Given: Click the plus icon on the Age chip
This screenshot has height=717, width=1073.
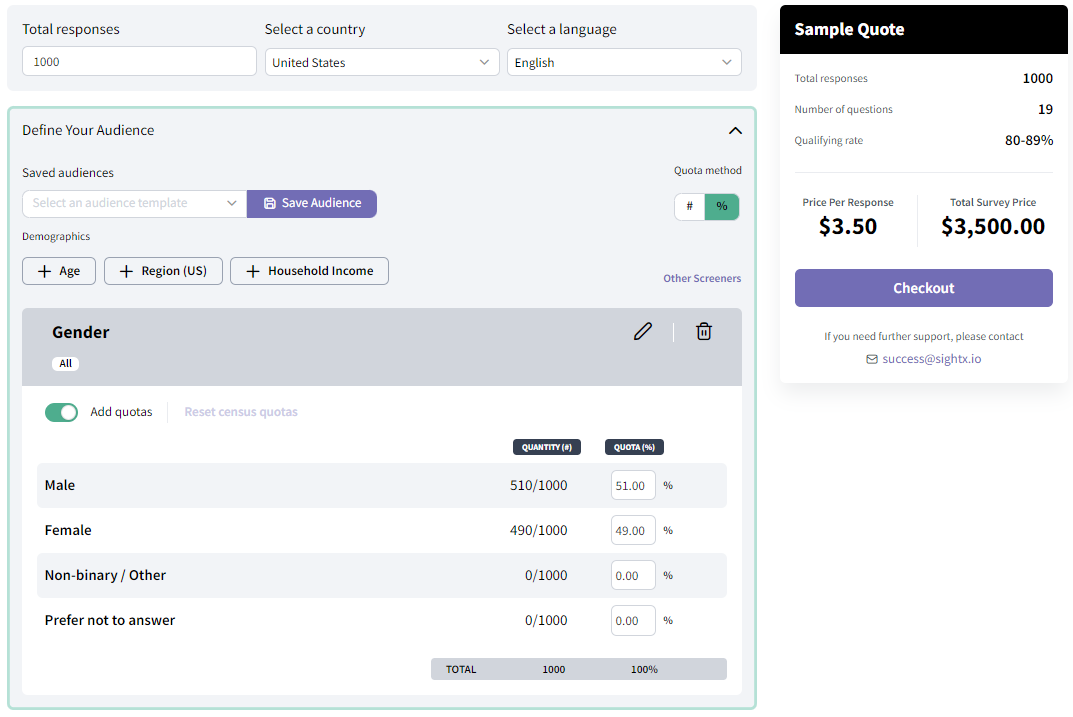Looking at the screenshot, I should 44,272.
